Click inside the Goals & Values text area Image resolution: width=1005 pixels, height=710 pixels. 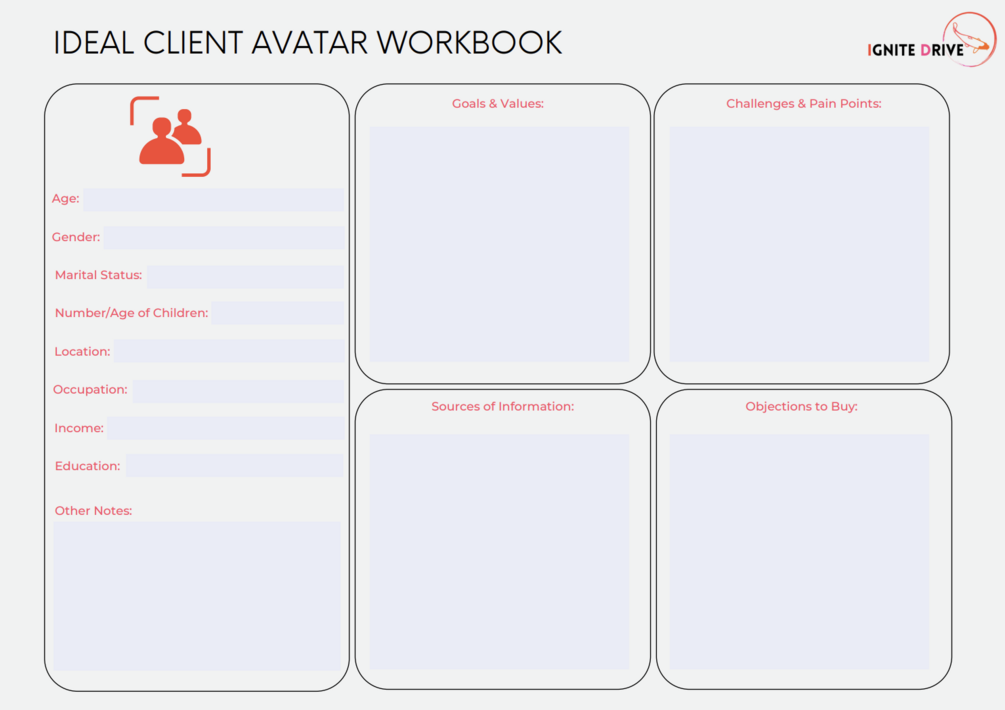pyautogui.click(x=499, y=244)
